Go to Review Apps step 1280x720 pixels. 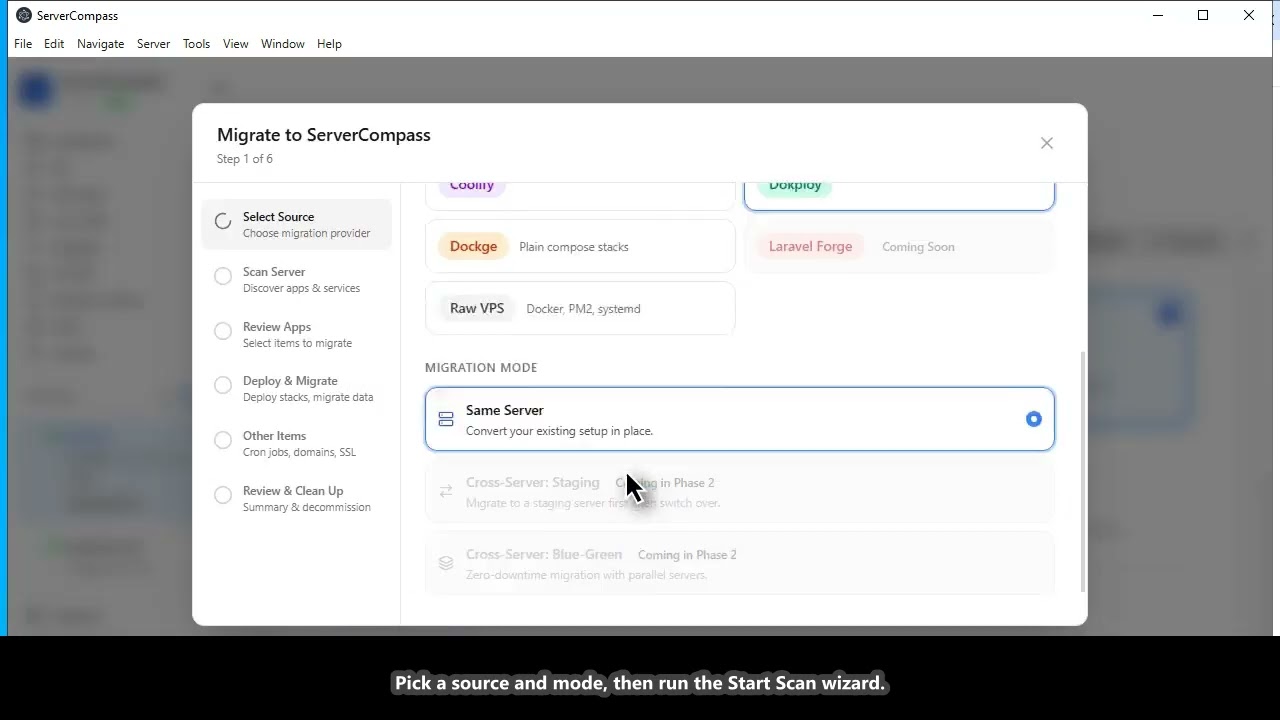[296, 334]
